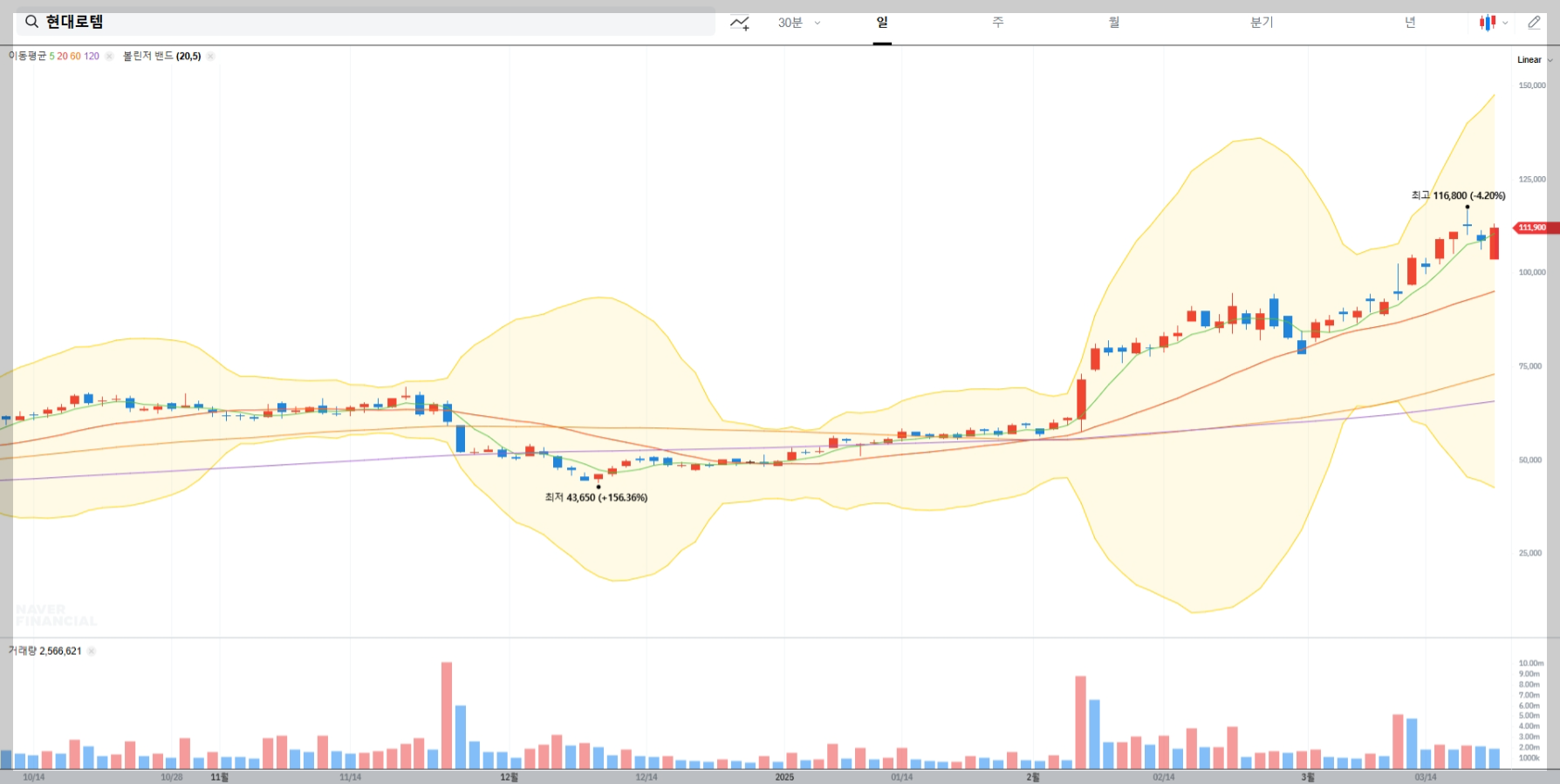Click the 01/14 date axis label

point(902,777)
